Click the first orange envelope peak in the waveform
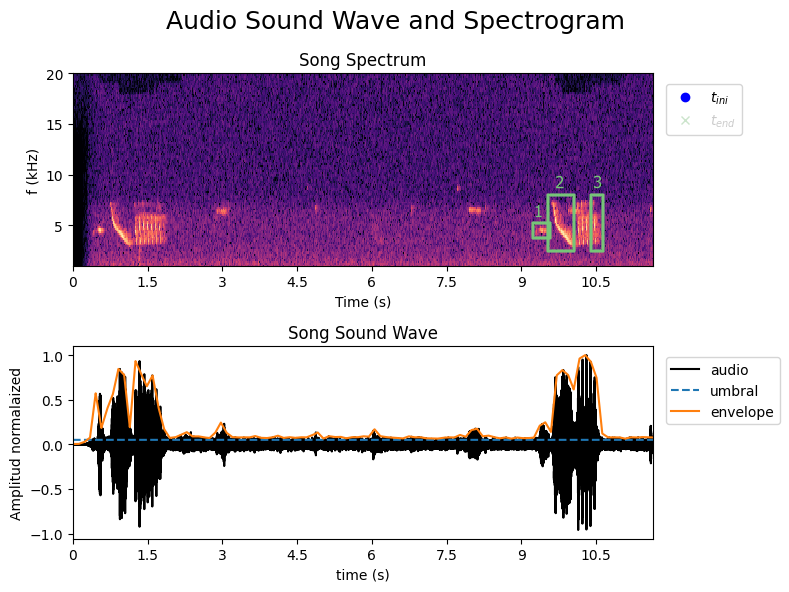This screenshot has height=592, width=789. (135, 361)
